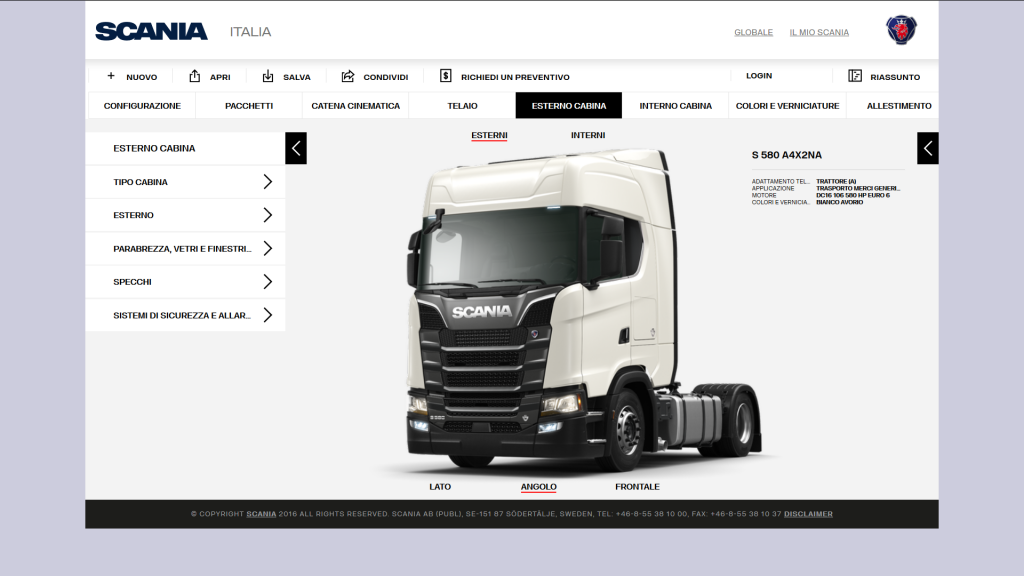Image resolution: width=1024 pixels, height=576 pixels.
Task: Click the Esterno Cabina panel header
Action: (x=185, y=148)
